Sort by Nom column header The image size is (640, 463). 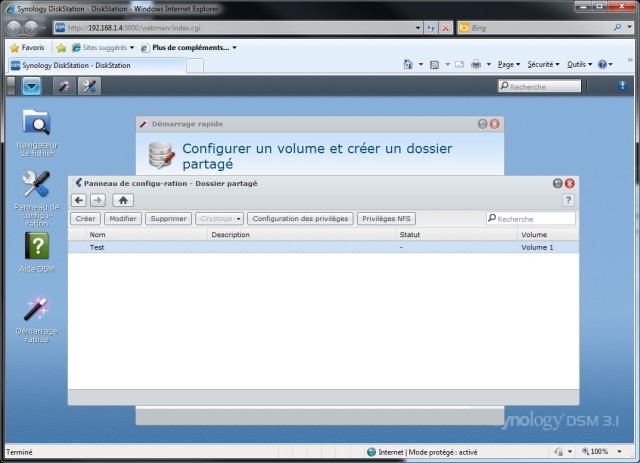[x=147, y=235]
